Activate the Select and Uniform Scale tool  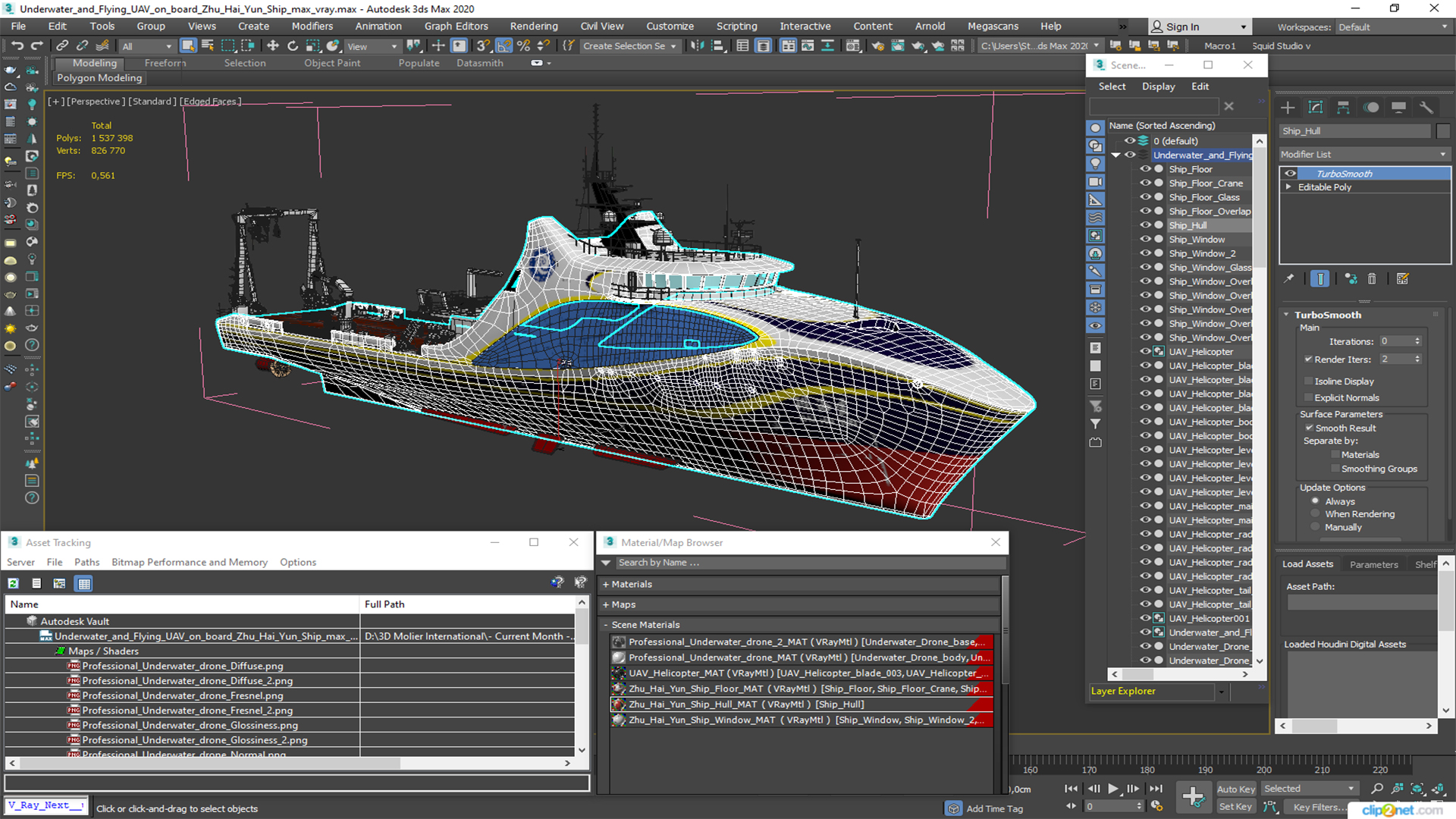312,45
